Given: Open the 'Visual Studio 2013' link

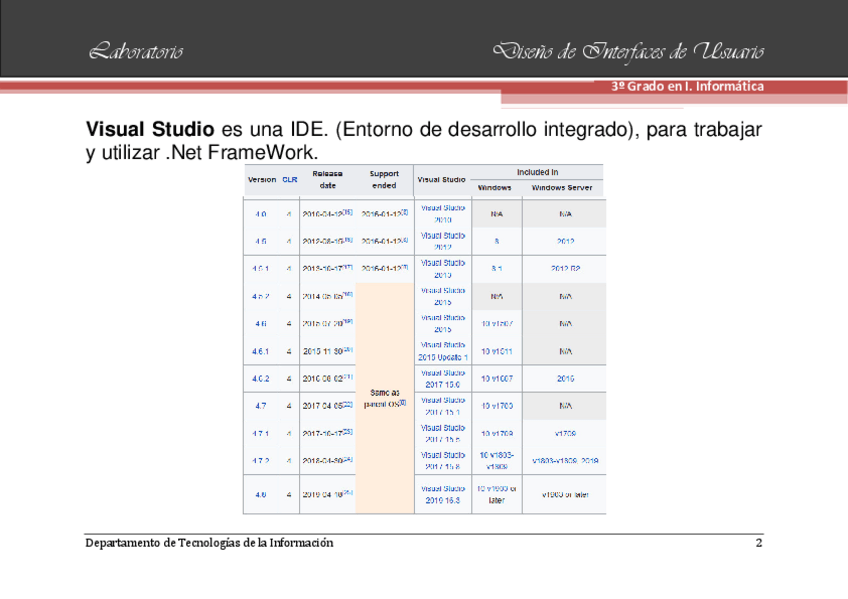Looking at the screenshot, I should pos(443,269).
